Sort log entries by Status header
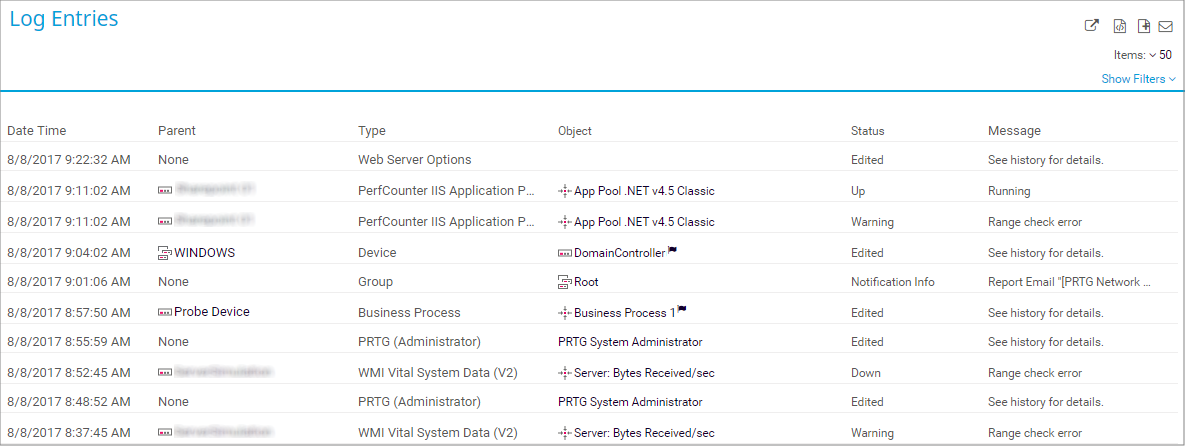Image resolution: width=1185 pixels, height=446 pixels. pos(867,131)
